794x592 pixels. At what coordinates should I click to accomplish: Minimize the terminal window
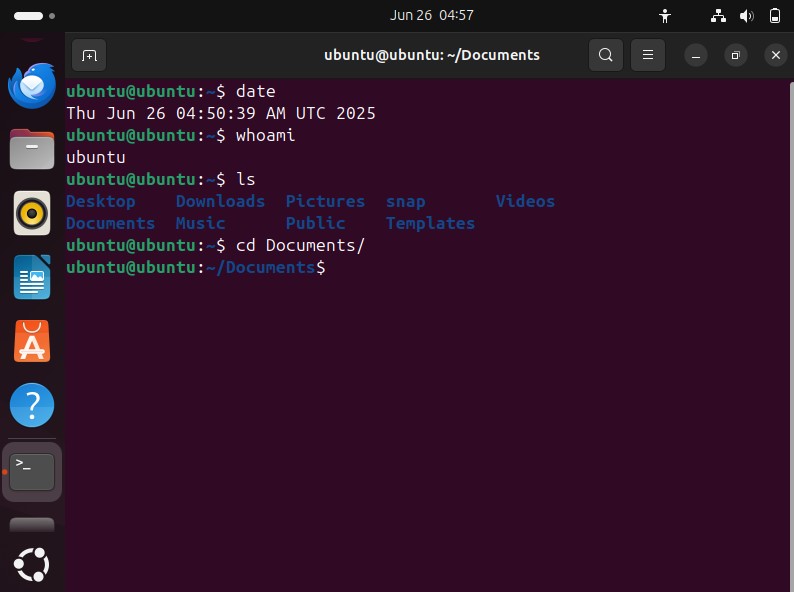[x=696, y=55]
